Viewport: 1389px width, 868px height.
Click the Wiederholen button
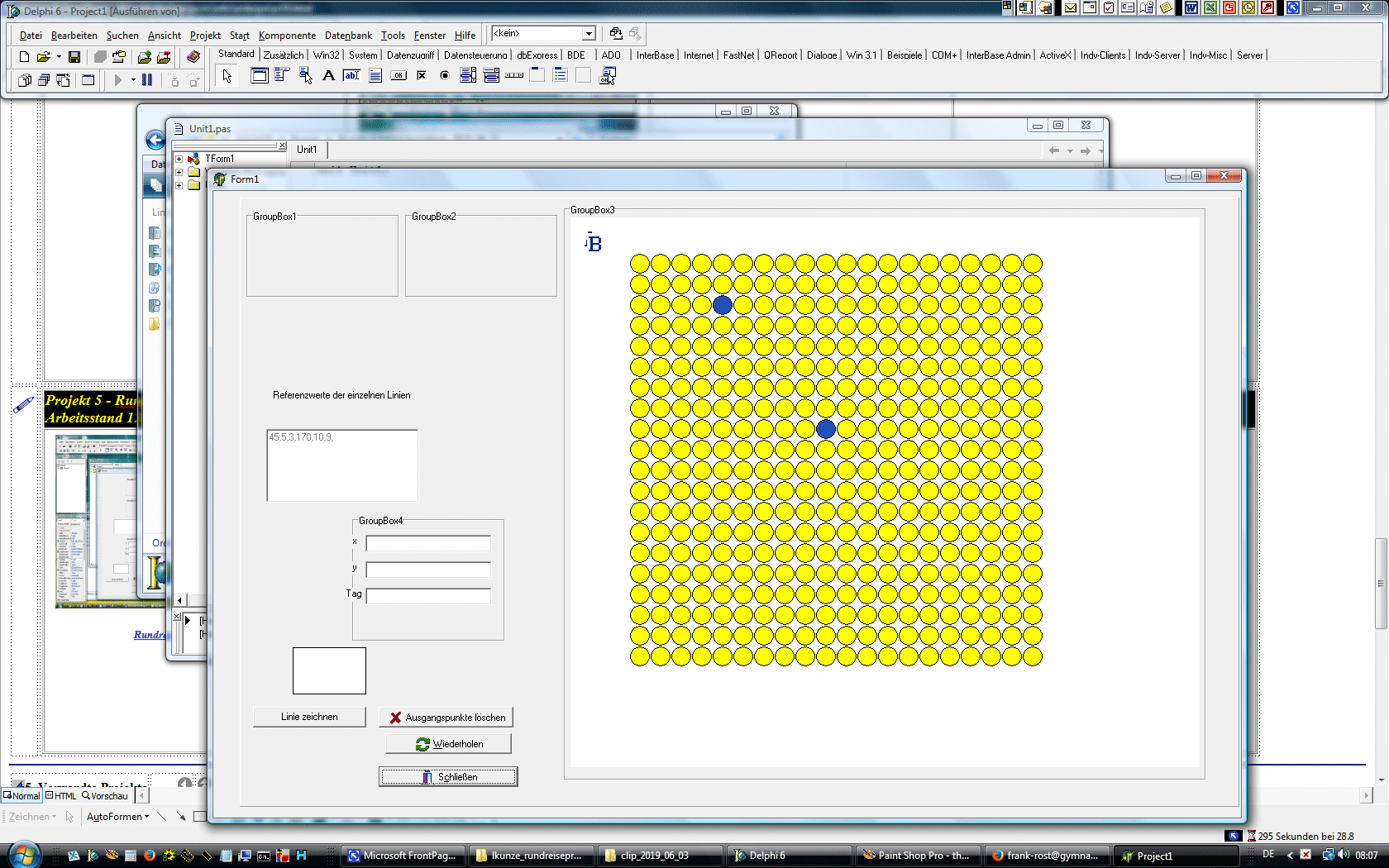pos(448,744)
